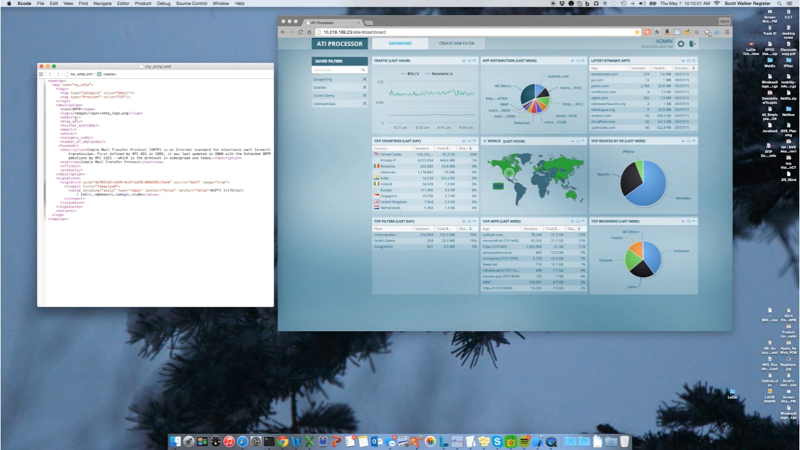Click the ADMIN user label
The height and width of the screenshot is (450, 800).
click(664, 41)
